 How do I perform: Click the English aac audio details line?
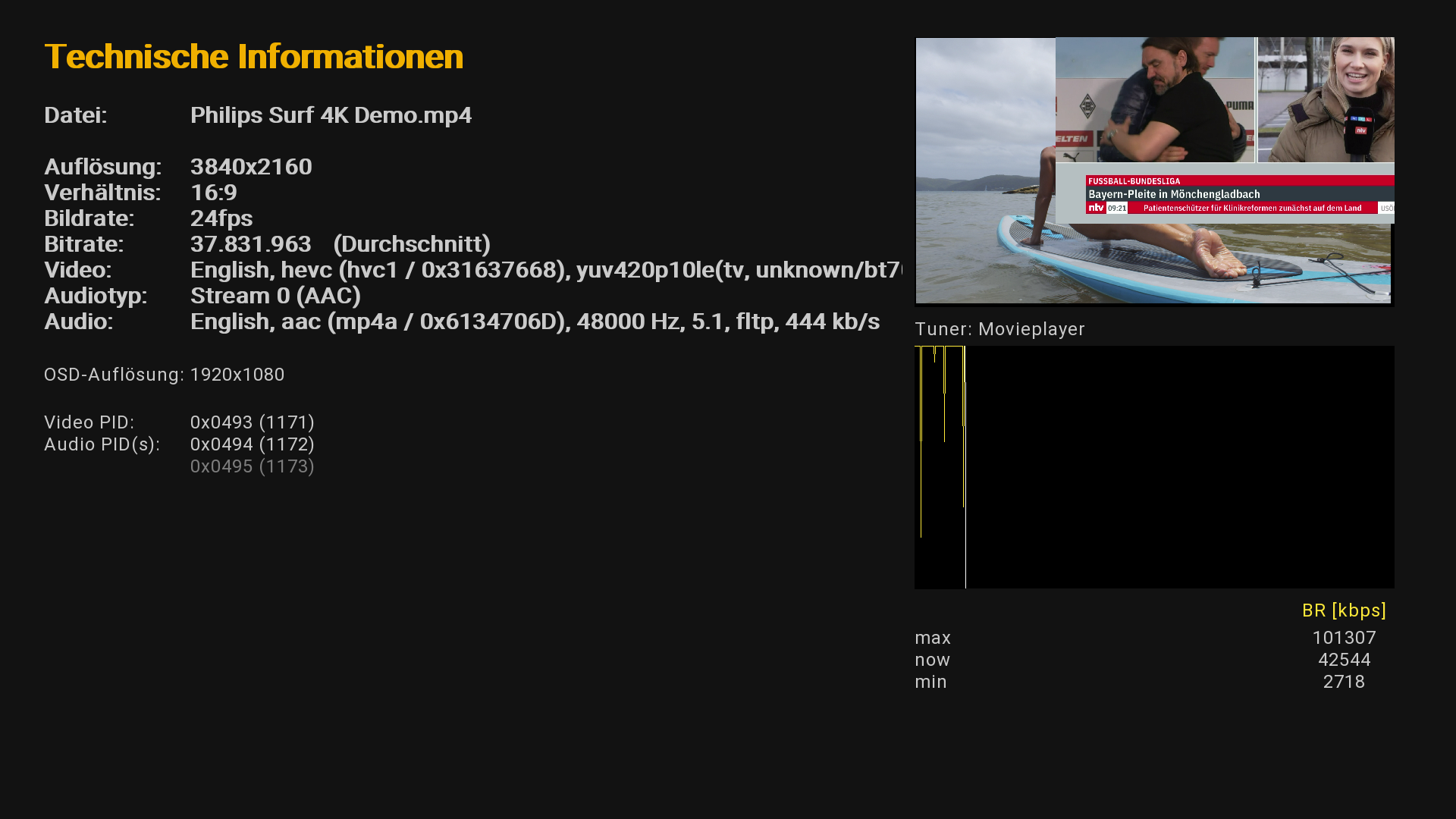(535, 322)
